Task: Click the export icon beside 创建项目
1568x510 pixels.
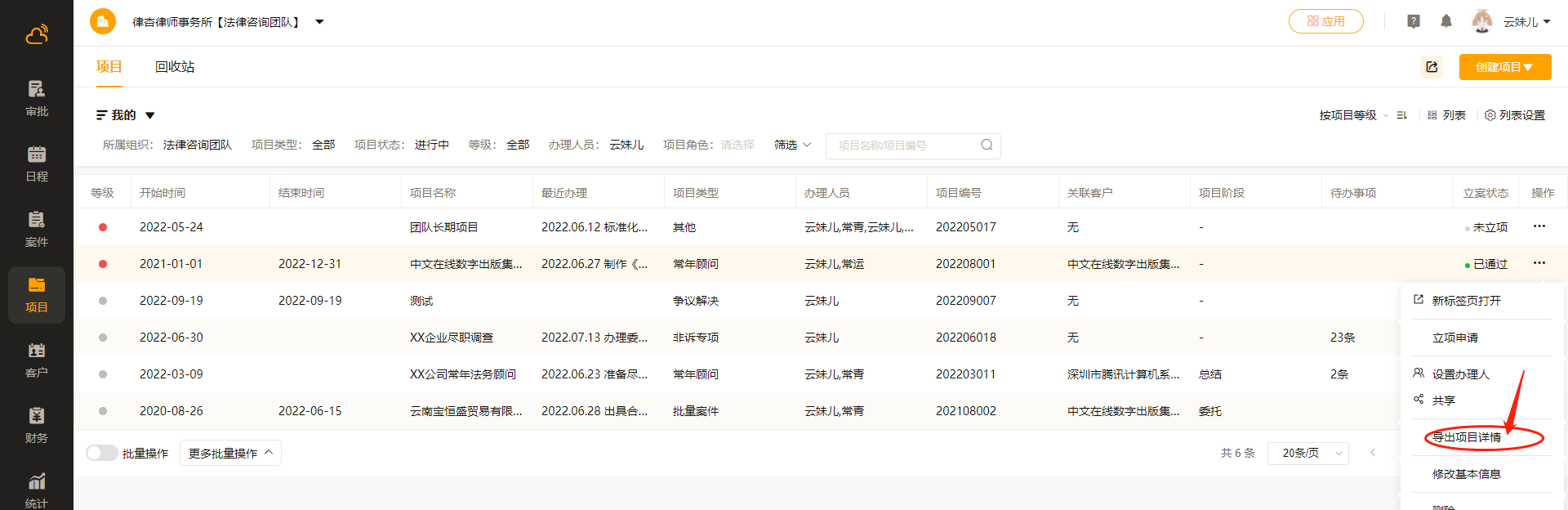Action: coord(1432,67)
